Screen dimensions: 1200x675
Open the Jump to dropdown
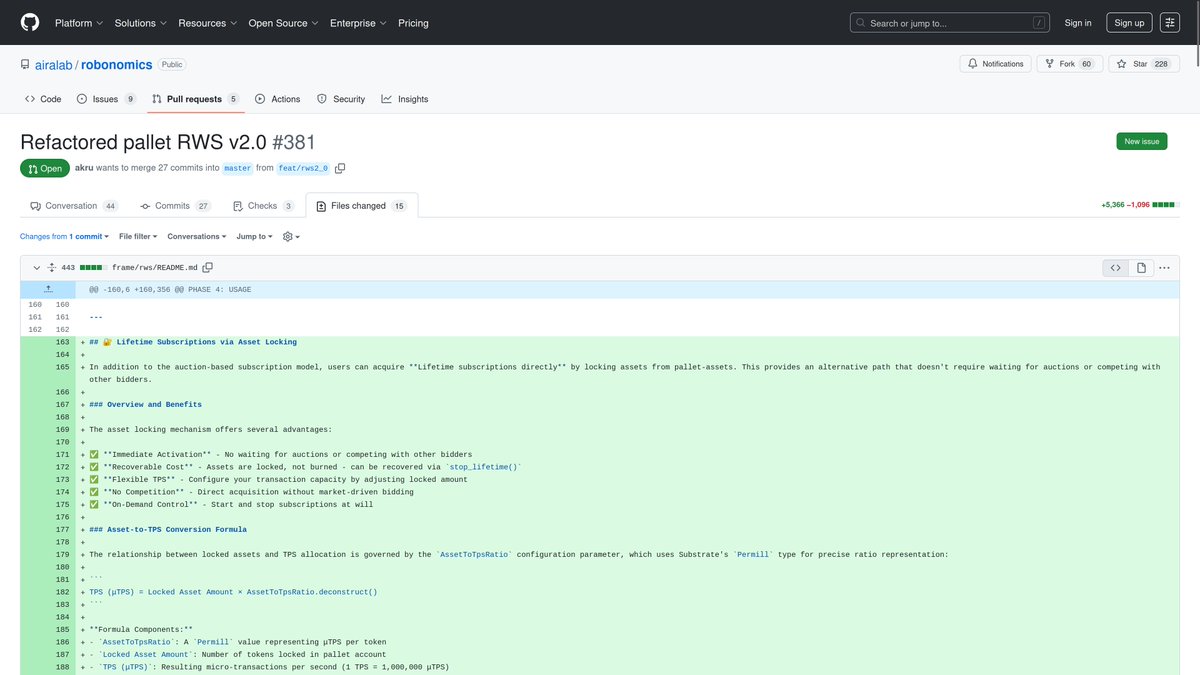coord(254,236)
